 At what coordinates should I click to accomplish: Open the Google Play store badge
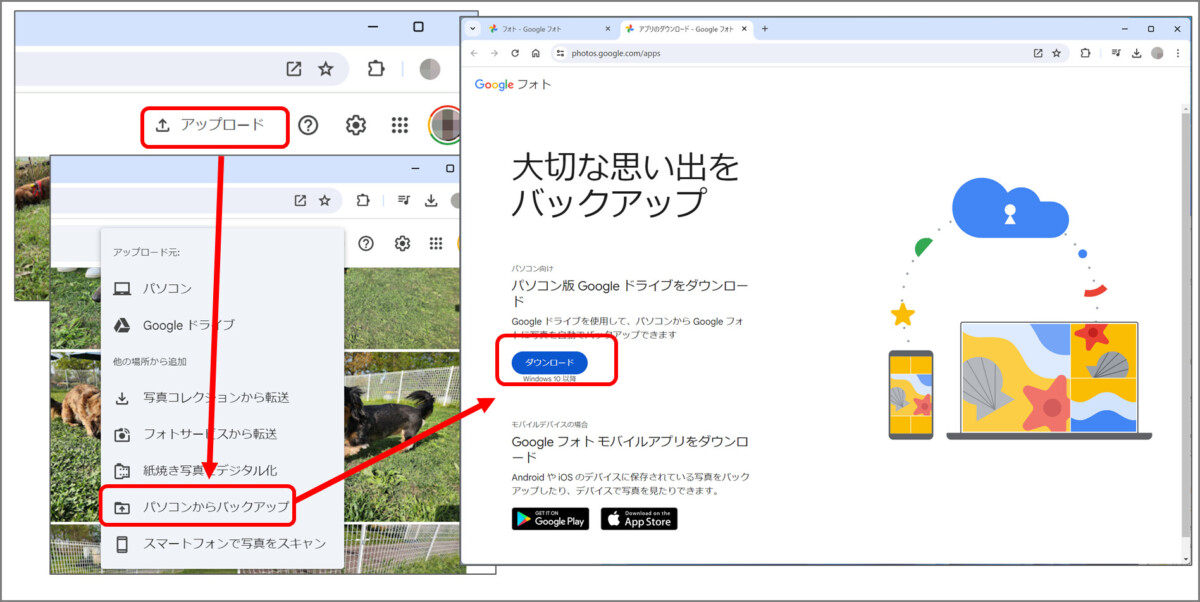[550, 519]
